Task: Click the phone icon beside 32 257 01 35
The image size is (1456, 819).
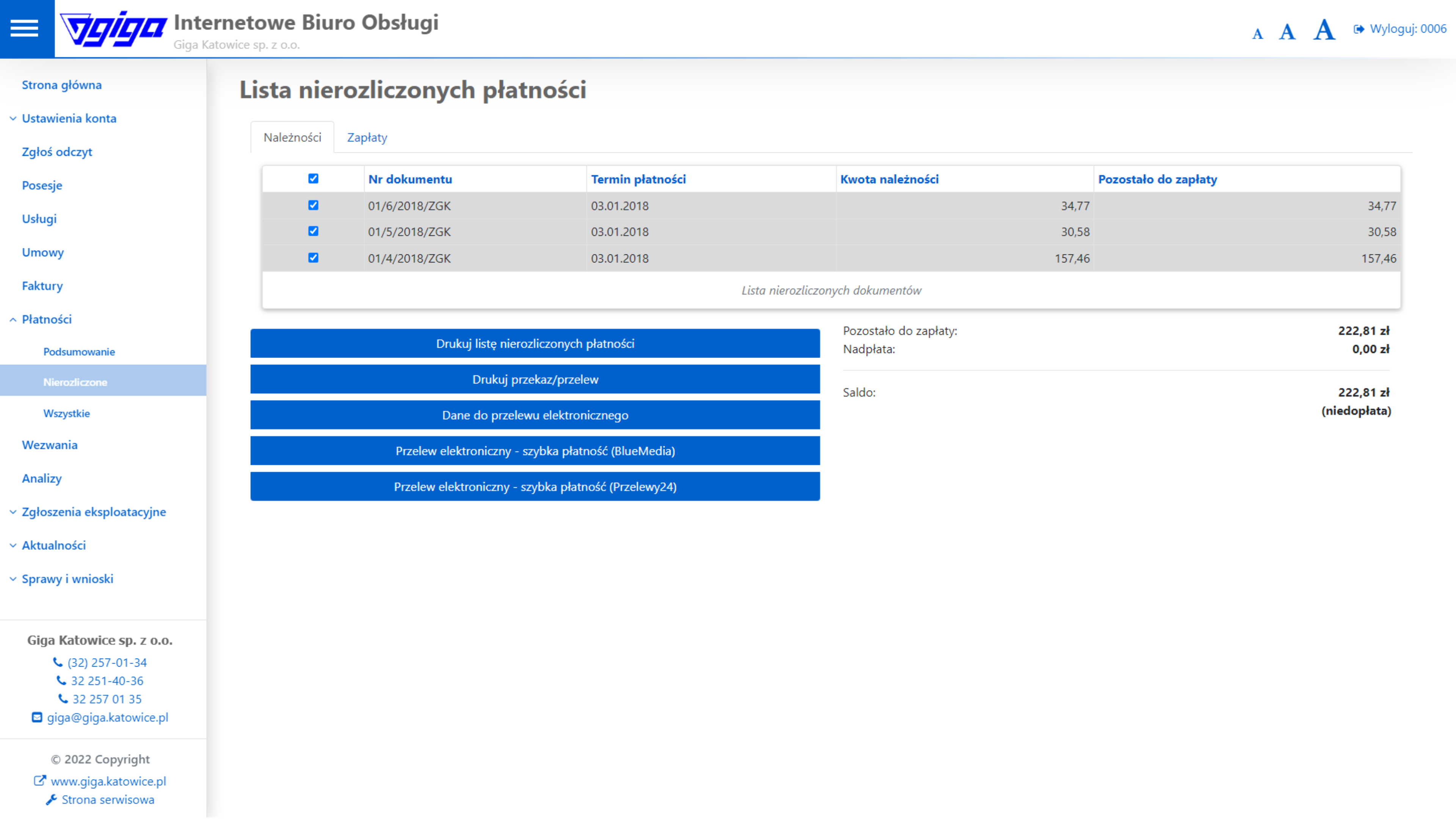Action: (x=63, y=698)
